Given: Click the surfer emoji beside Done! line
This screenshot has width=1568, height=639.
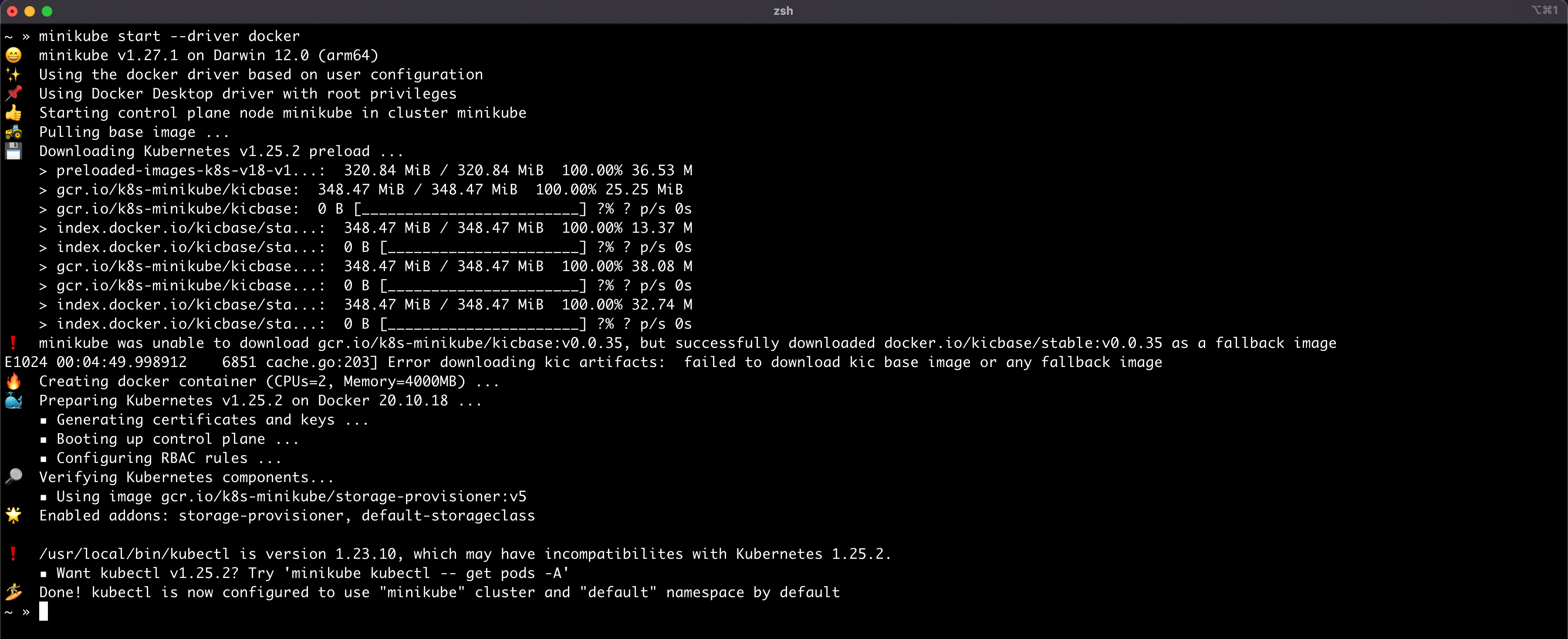Looking at the screenshot, I should pyautogui.click(x=14, y=592).
